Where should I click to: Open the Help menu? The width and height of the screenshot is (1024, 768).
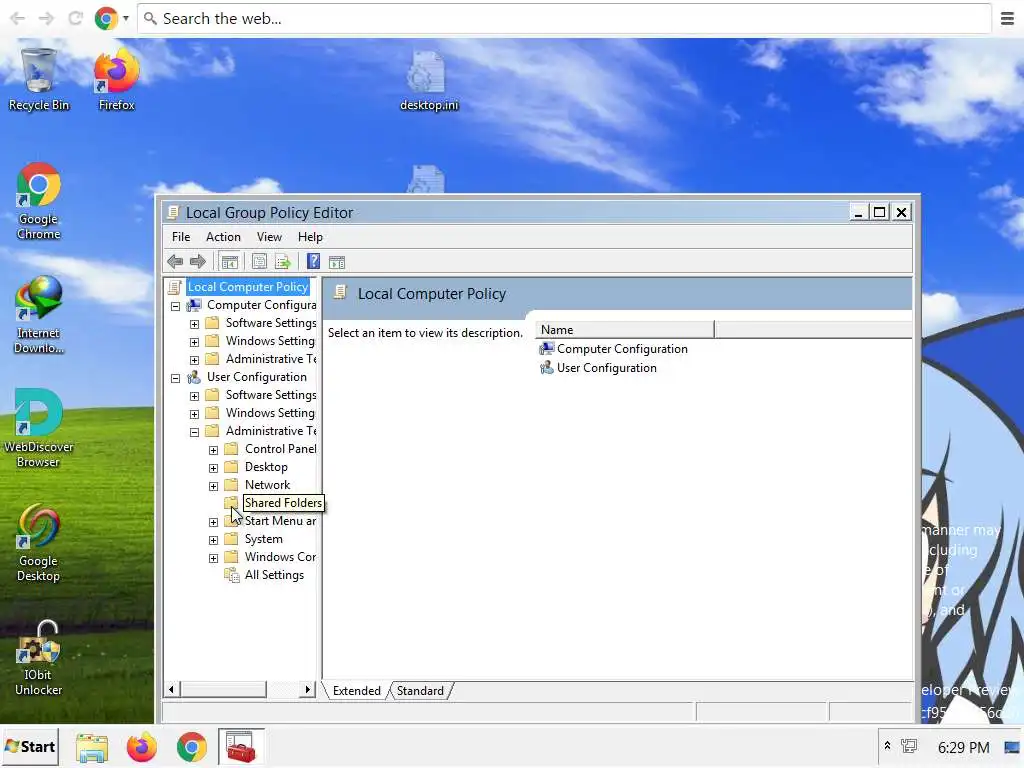(x=310, y=237)
